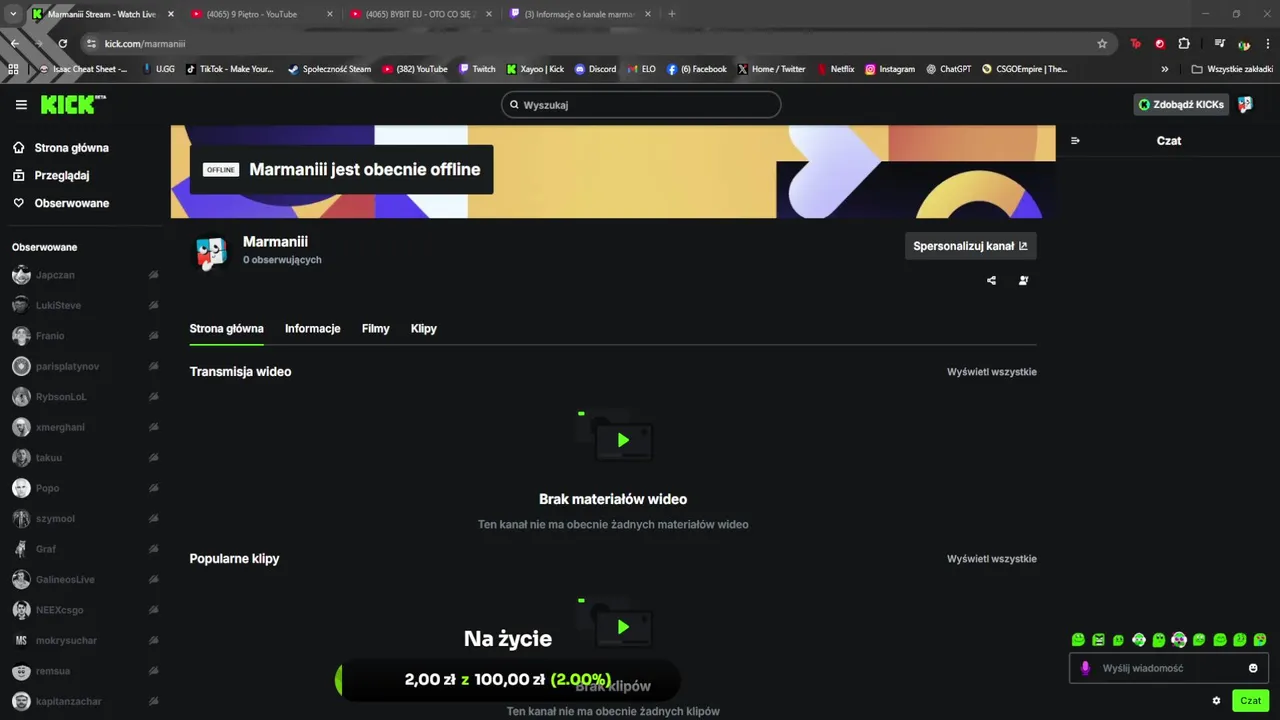
Task: Click the Na życie donation progress bar
Action: click(x=508, y=680)
